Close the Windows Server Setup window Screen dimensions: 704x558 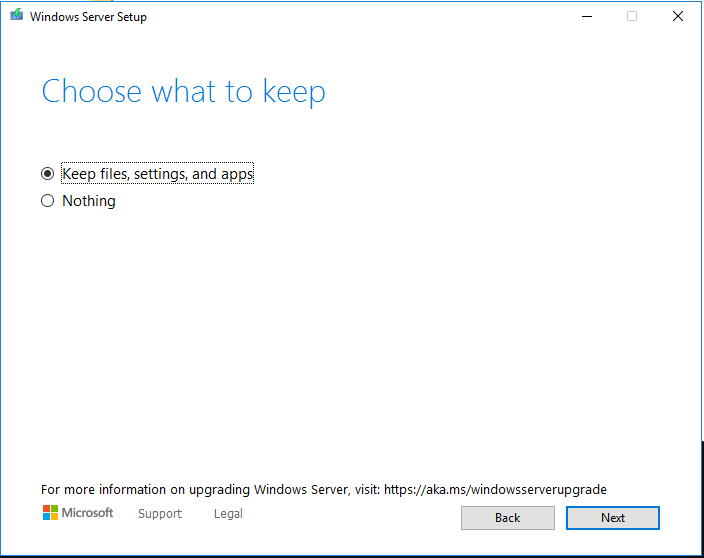coord(678,17)
